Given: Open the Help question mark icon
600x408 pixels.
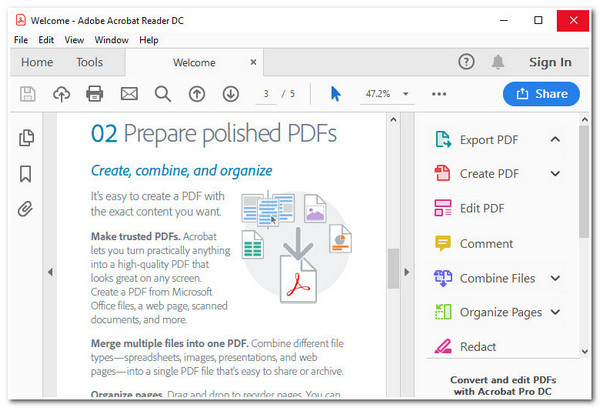Looking at the screenshot, I should click(466, 62).
